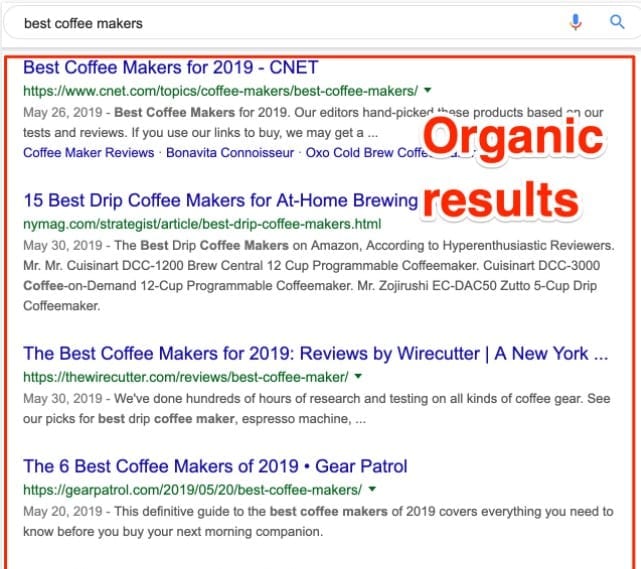
Task: Click the green thewirecutter.com URL
Action: 185,377
